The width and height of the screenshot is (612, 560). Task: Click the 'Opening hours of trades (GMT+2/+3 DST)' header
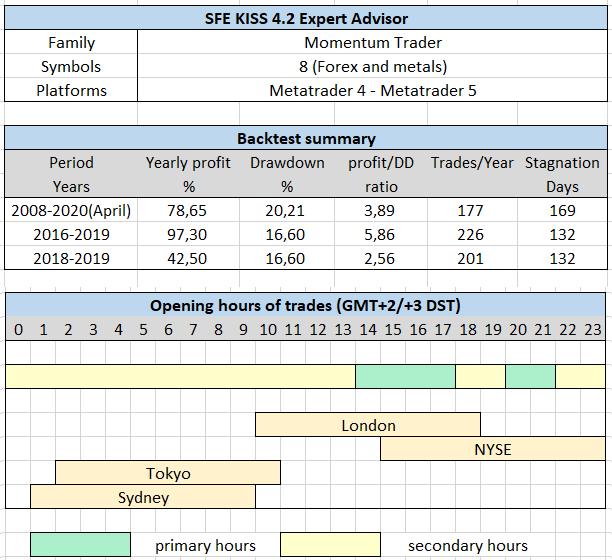tap(305, 305)
